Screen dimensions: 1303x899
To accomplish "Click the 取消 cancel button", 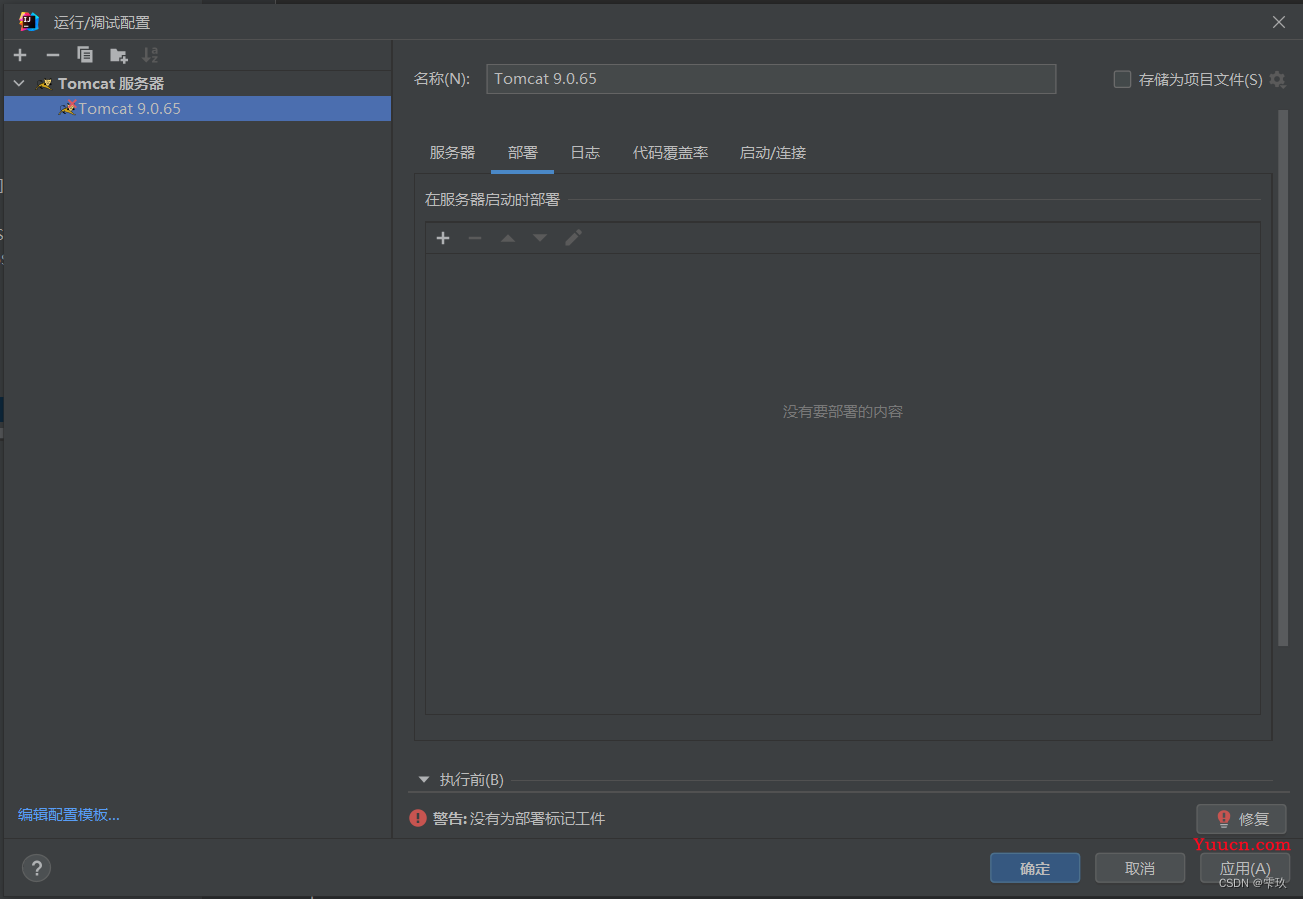I will click(x=1140, y=868).
